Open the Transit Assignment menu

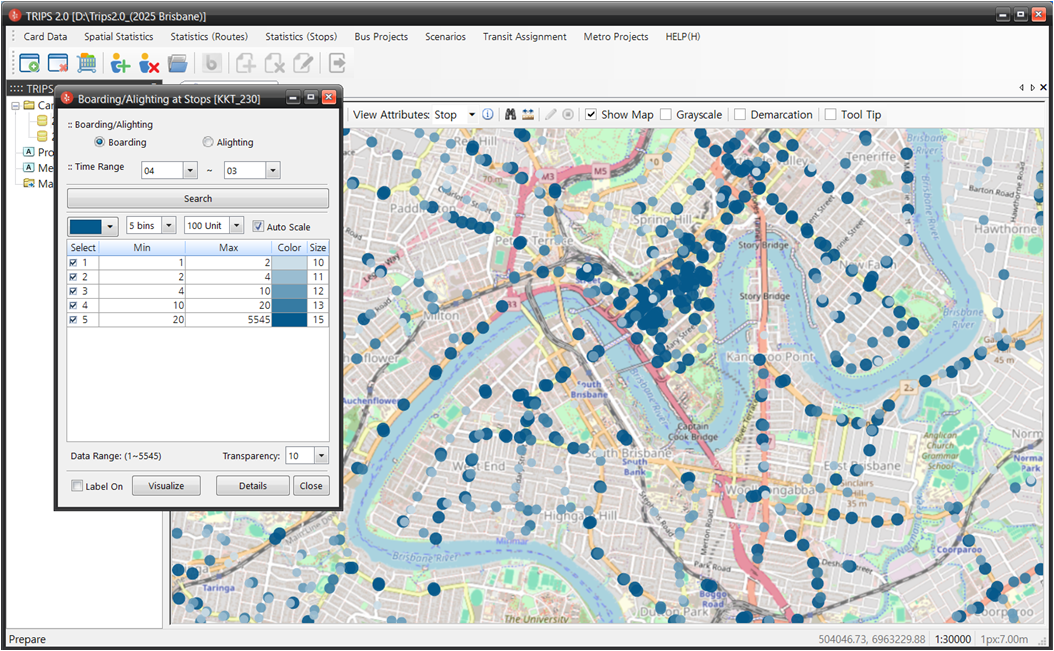(524, 37)
